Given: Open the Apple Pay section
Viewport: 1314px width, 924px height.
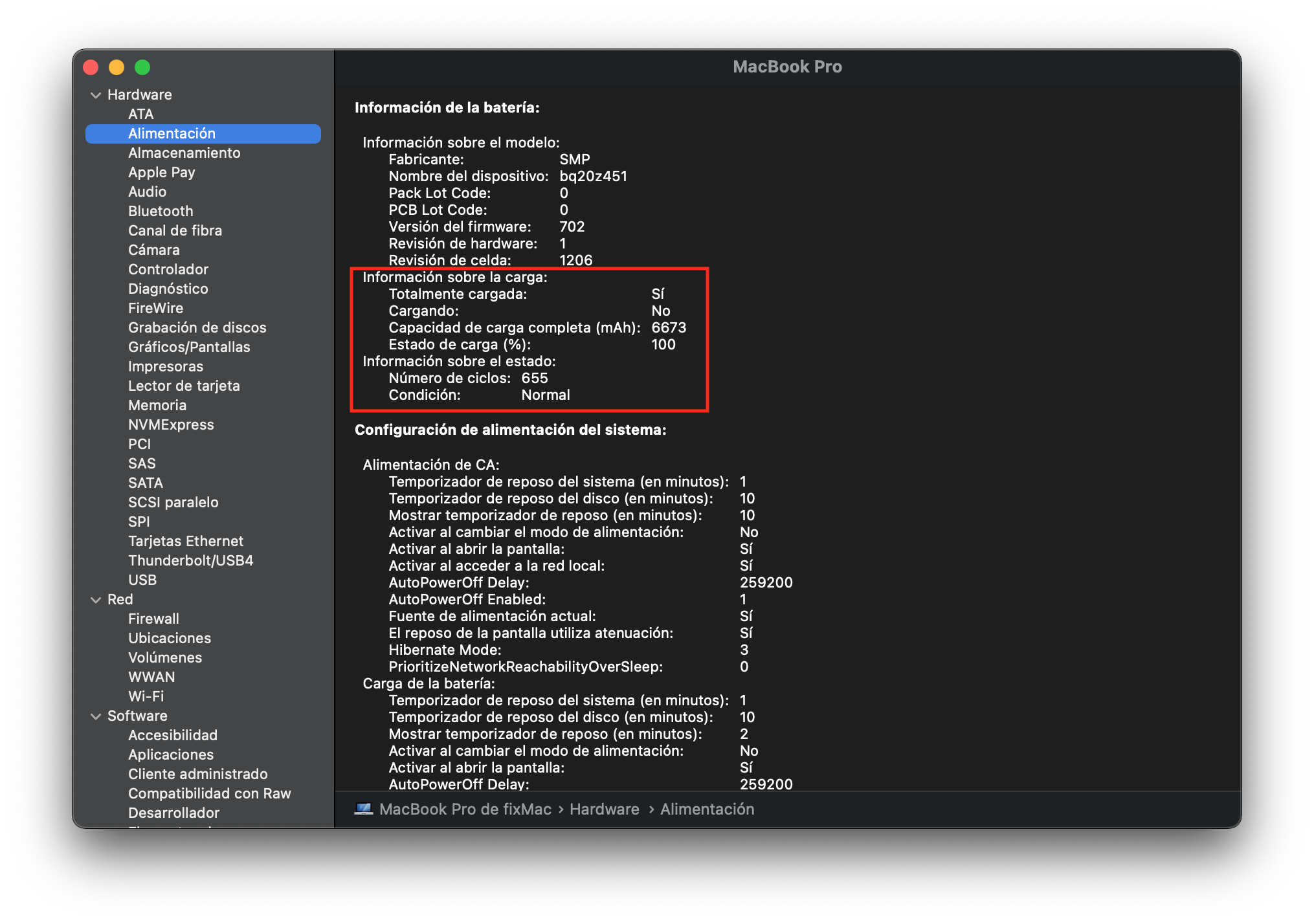Looking at the screenshot, I should pos(162,172).
